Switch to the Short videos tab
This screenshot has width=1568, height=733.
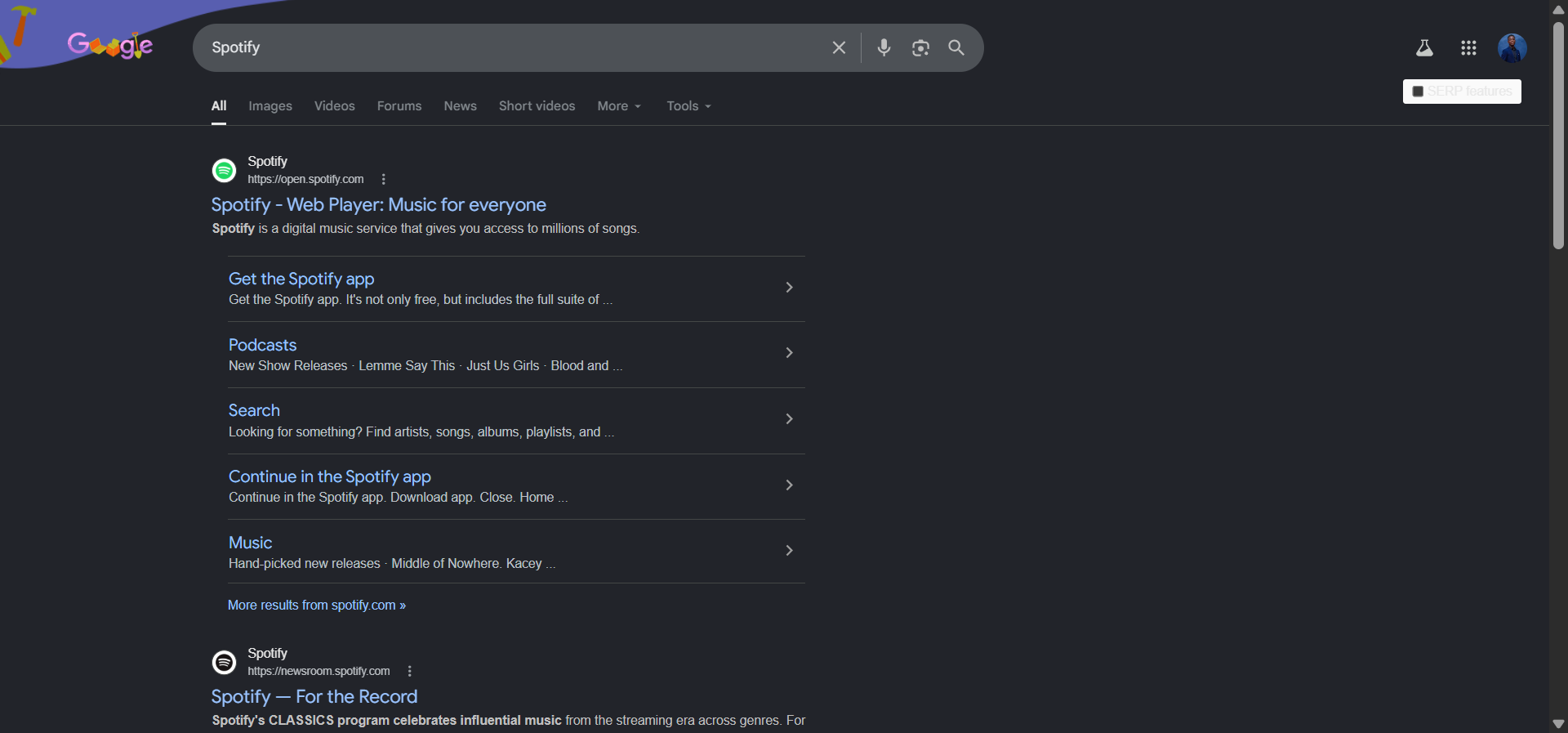point(537,106)
